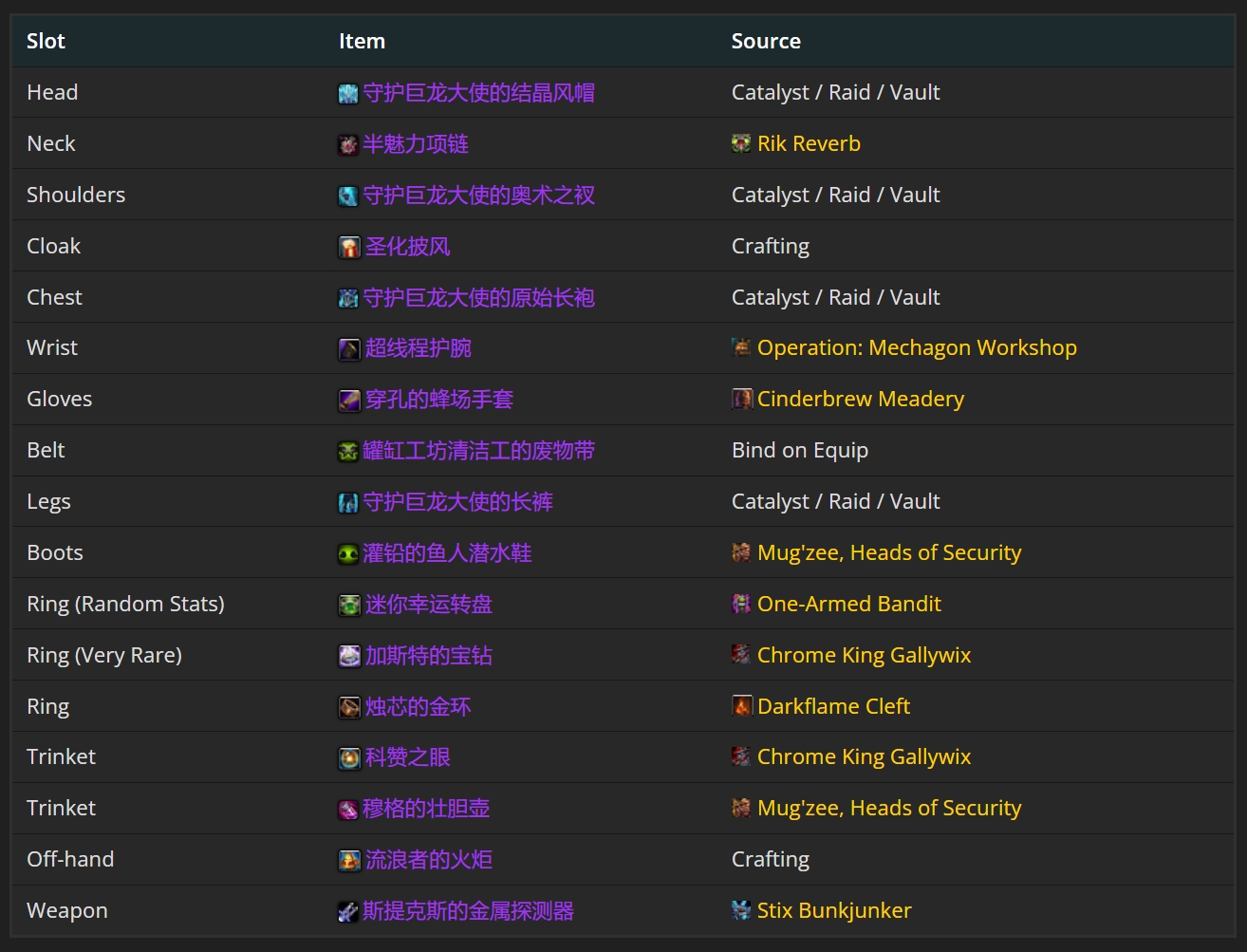Click the 超线程护腕 wrist item icon
This screenshot has width=1247, height=952.
tap(348, 347)
